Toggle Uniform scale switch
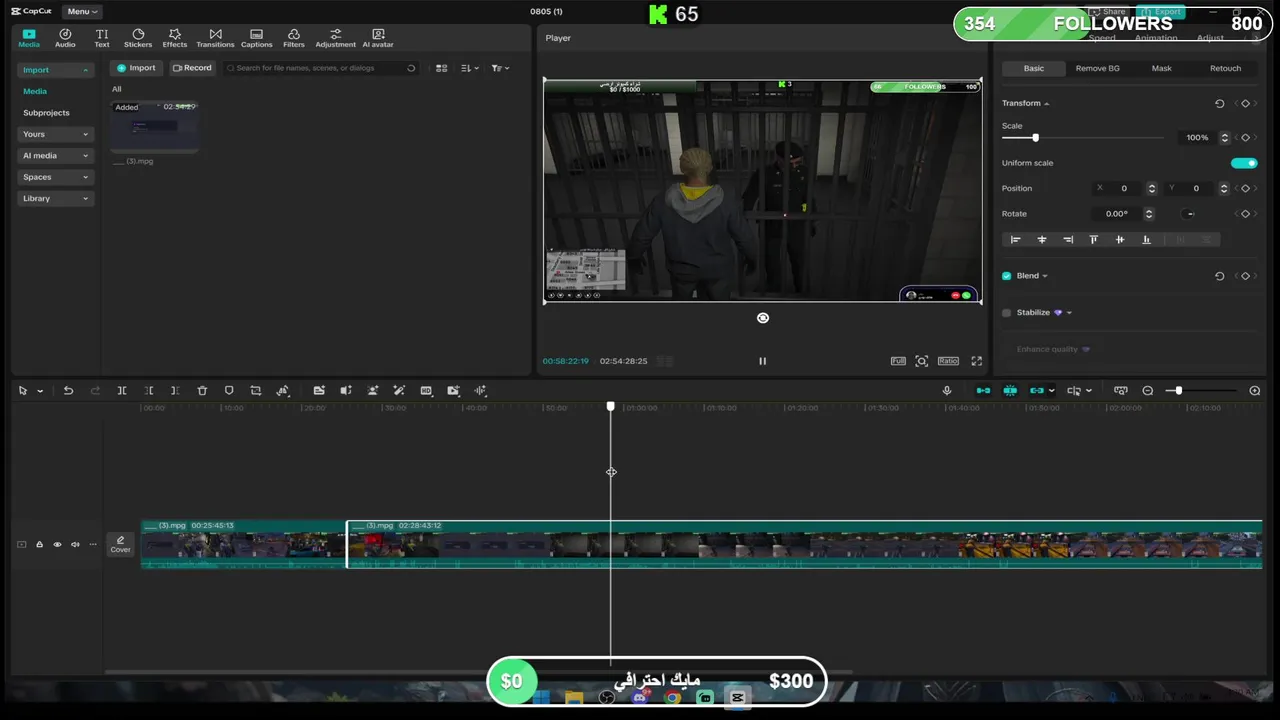Screen dimensions: 1280x720 (x=1244, y=163)
